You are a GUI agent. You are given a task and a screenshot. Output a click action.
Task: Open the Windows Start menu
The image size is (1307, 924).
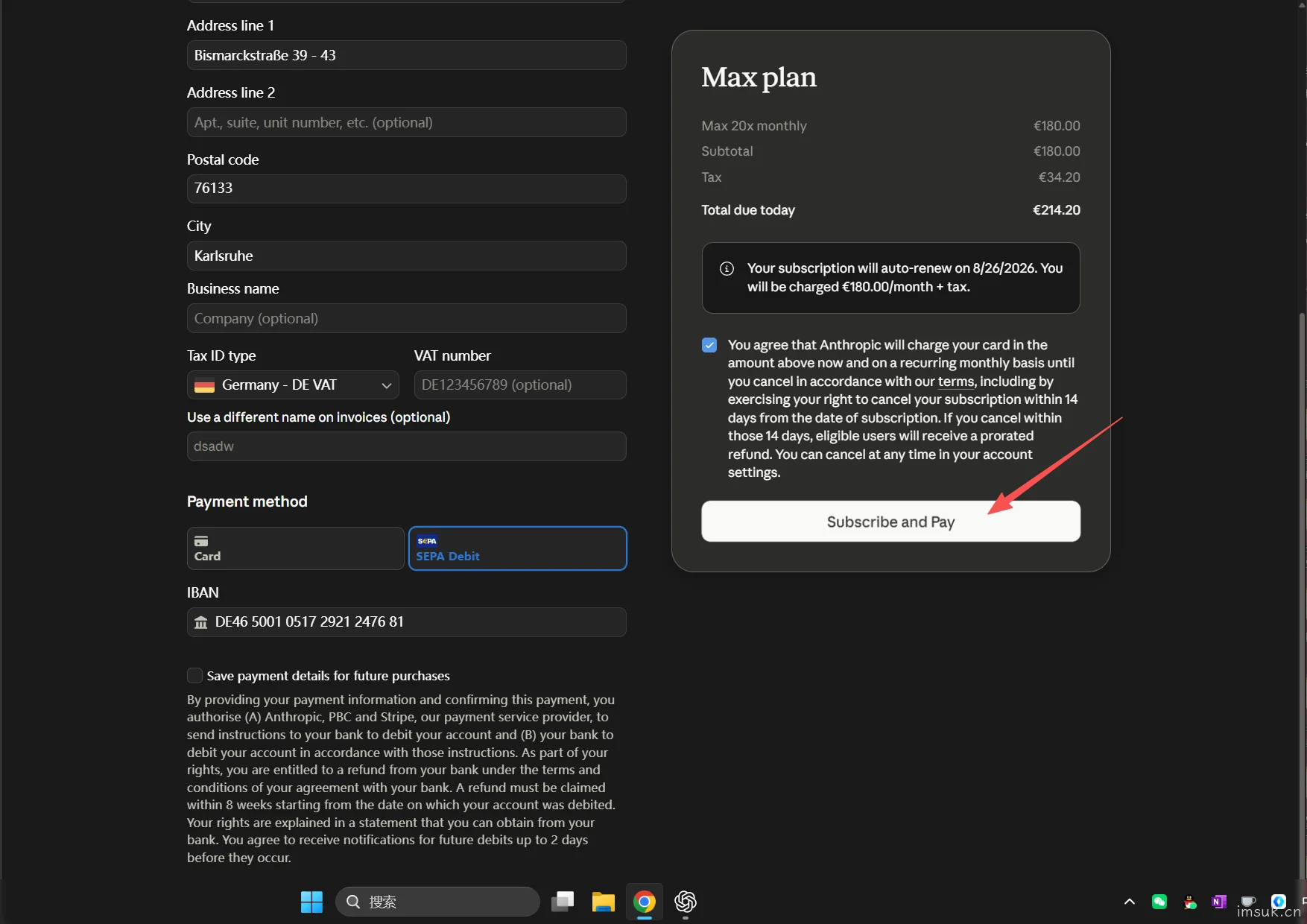(311, 902)
